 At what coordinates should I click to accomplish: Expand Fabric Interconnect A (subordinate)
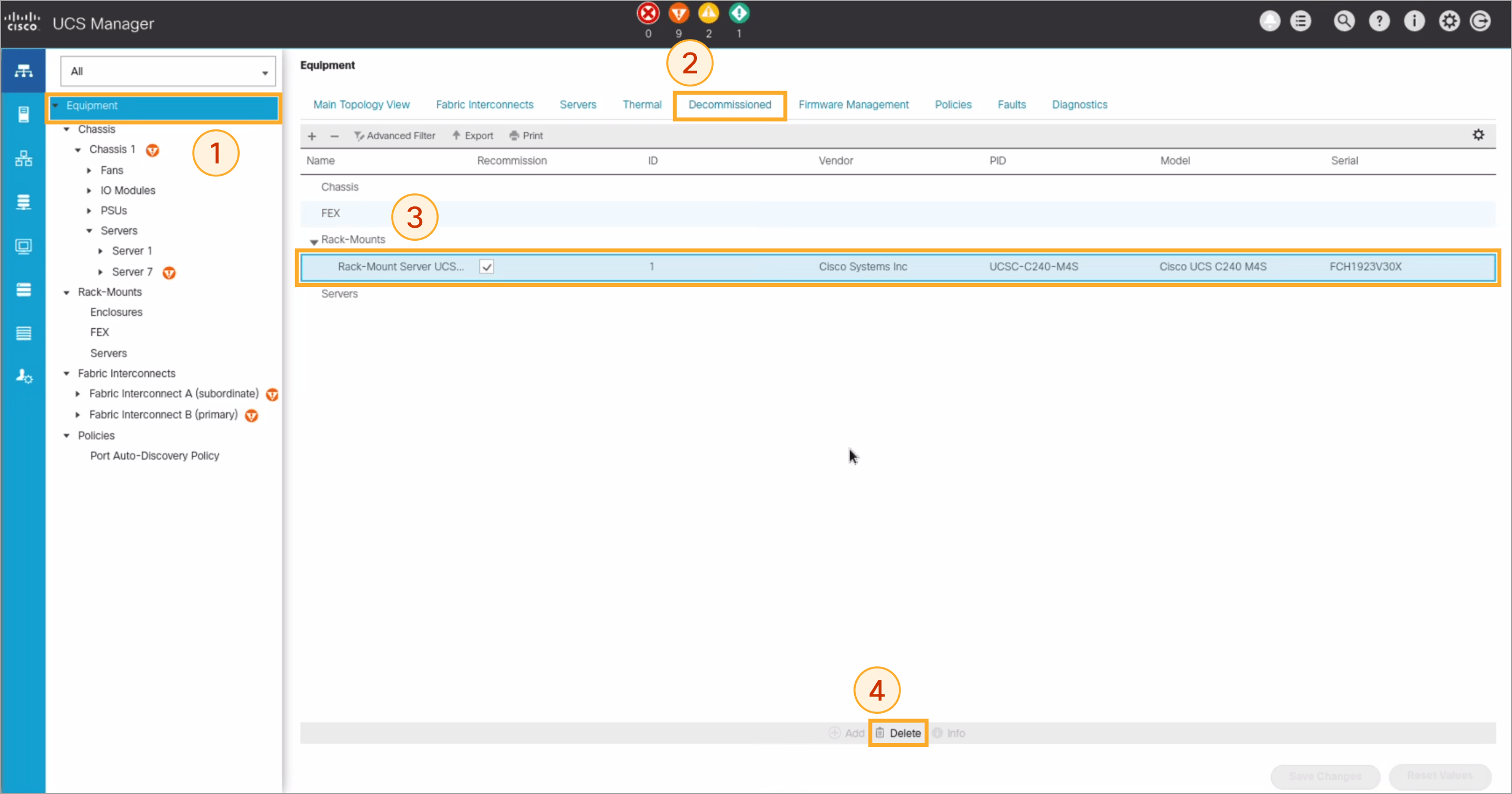[77, 394]
